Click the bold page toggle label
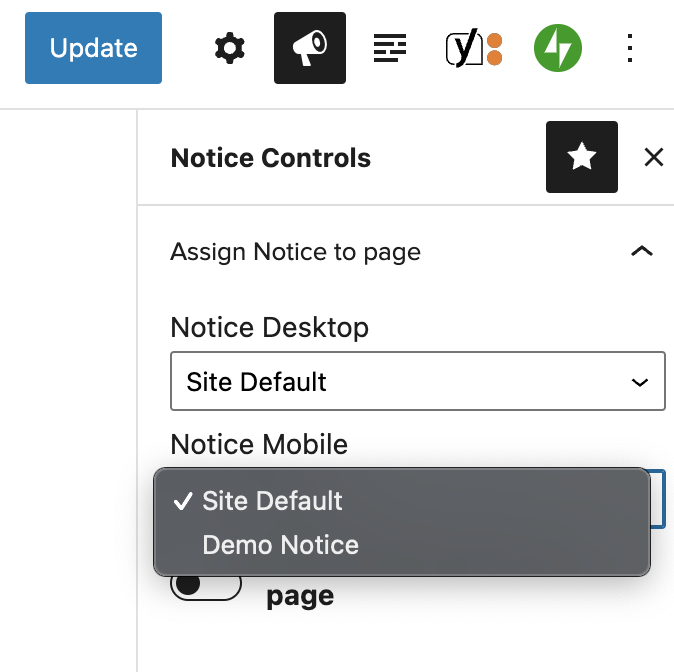 (x=300, y=597)
